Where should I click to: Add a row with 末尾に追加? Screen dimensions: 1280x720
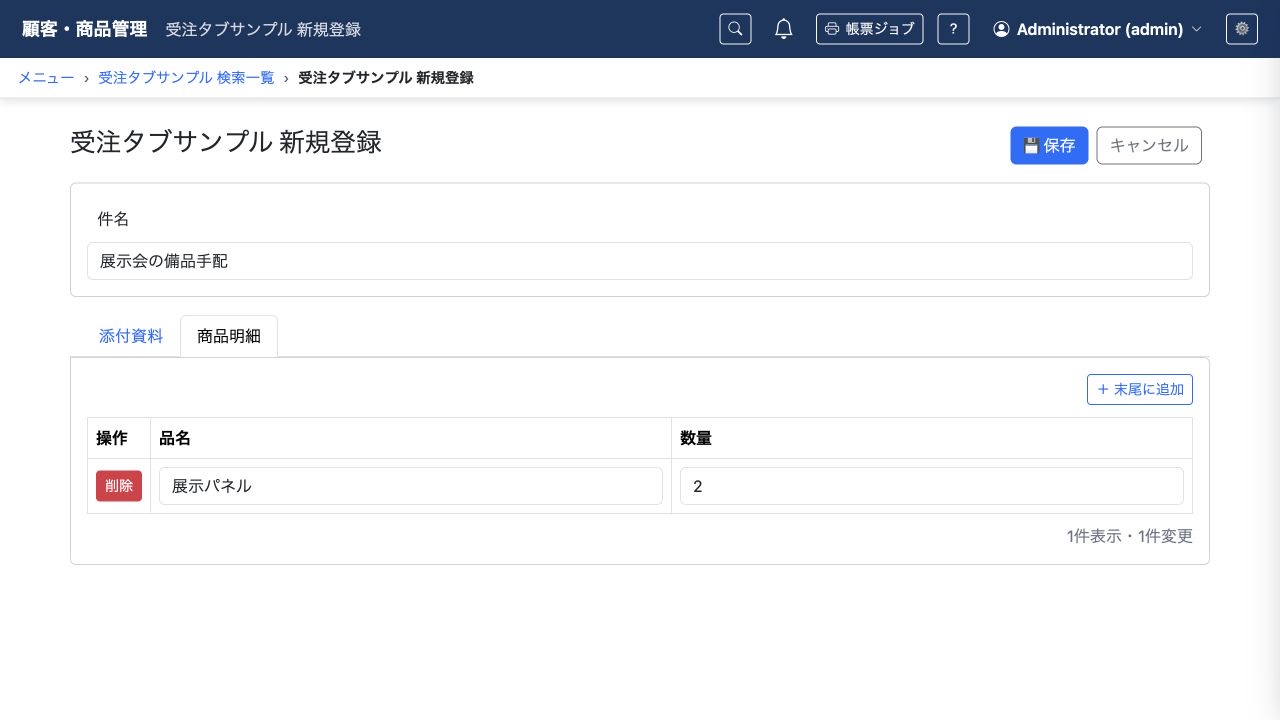coord(1140,389)
